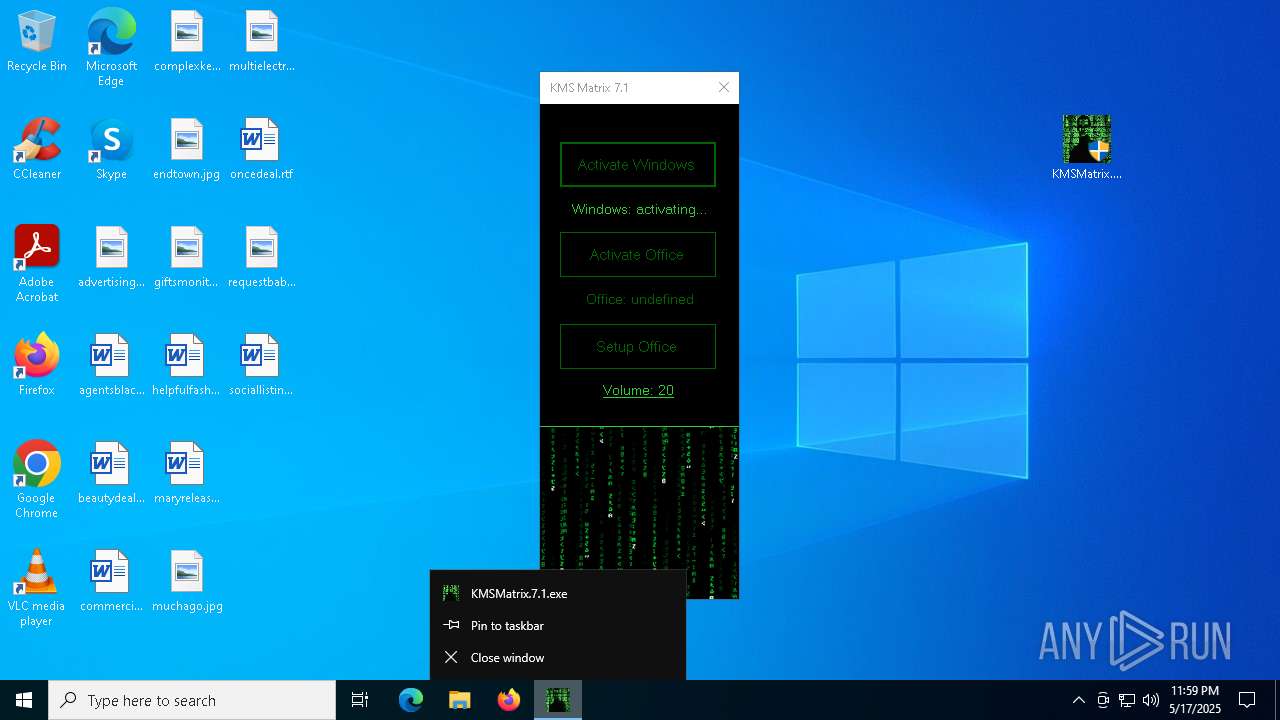The image size is (1280, 720).
Task: Choose Pin to taskbar
Action: click(558, 625)
